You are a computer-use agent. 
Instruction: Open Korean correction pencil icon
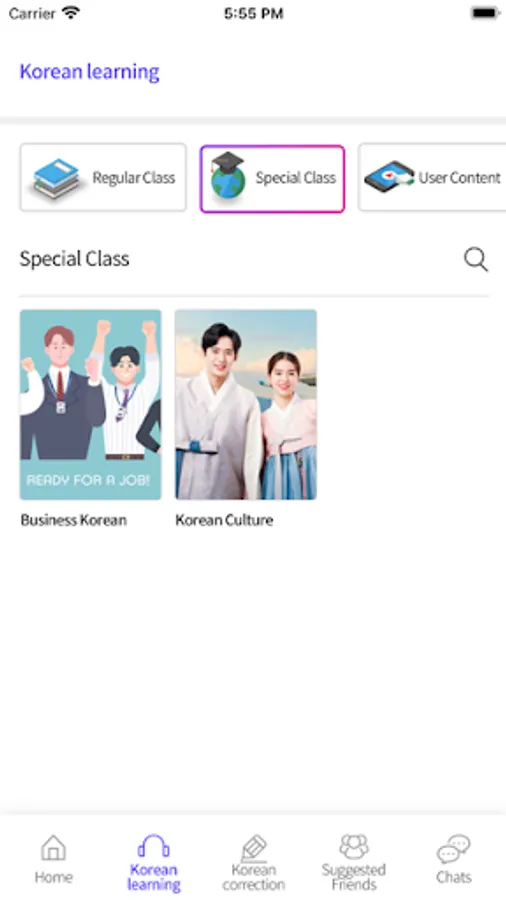click(x=254, y=848)
